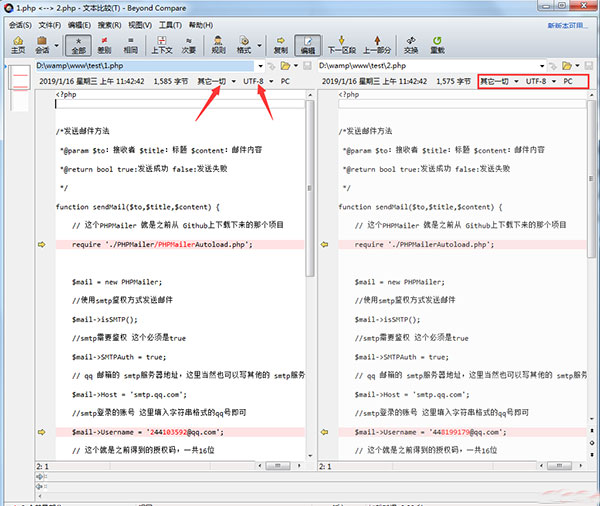Screen dimensions: 600x506
Task: Click the difference overview thumbnail map
Action: [x=19, y=87]
